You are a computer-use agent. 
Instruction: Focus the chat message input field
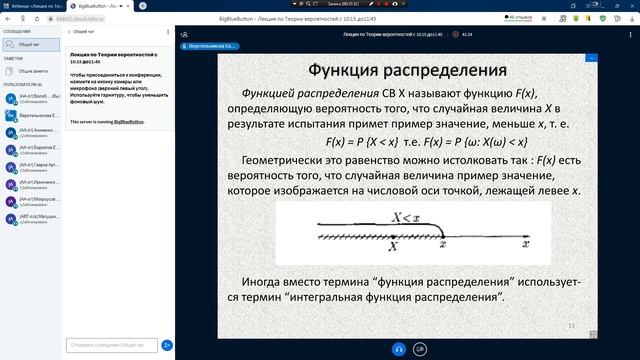click(112, 345)
